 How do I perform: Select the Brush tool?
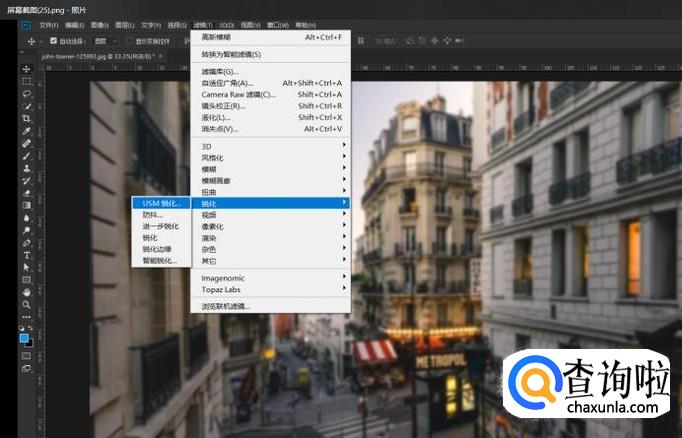point(27,156)
